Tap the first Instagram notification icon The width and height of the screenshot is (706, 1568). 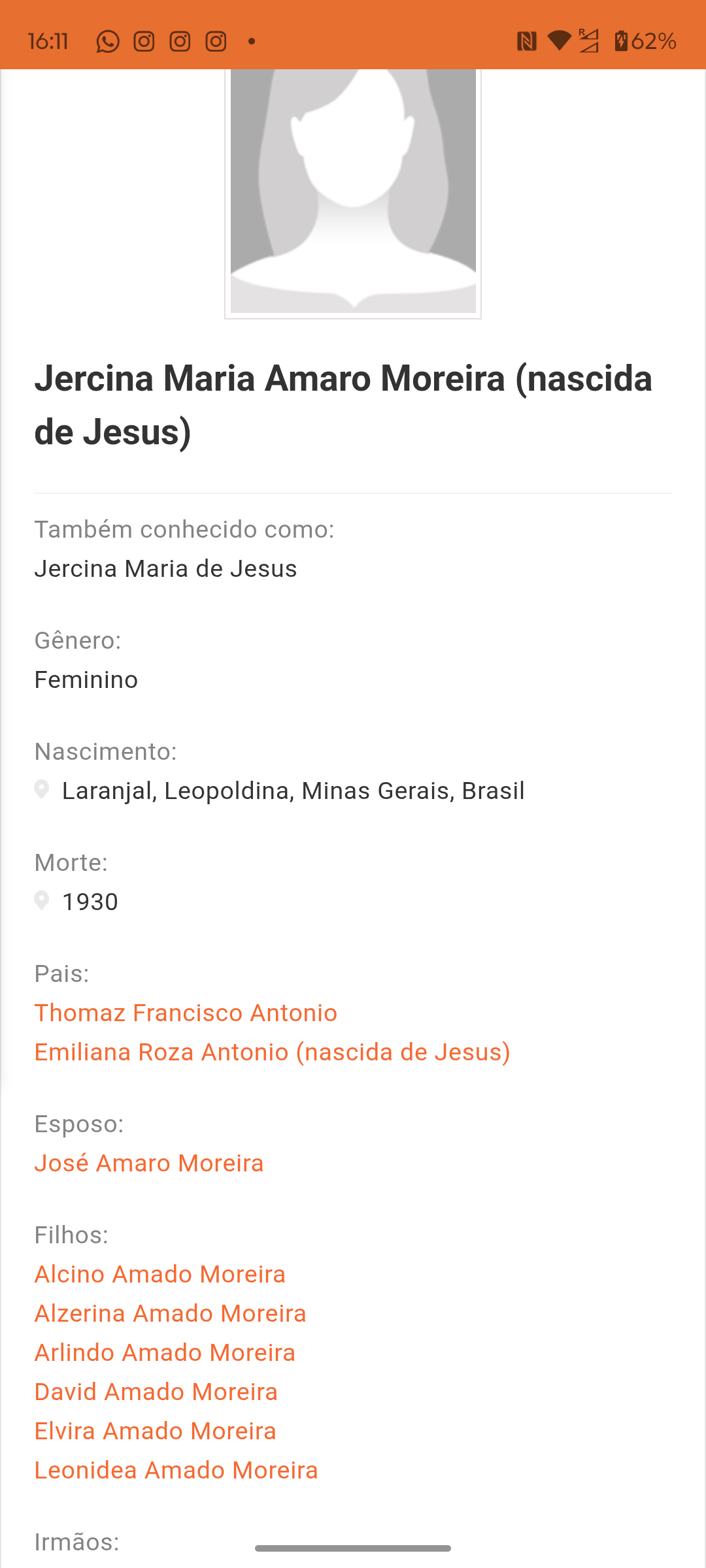tap(144, 42)
